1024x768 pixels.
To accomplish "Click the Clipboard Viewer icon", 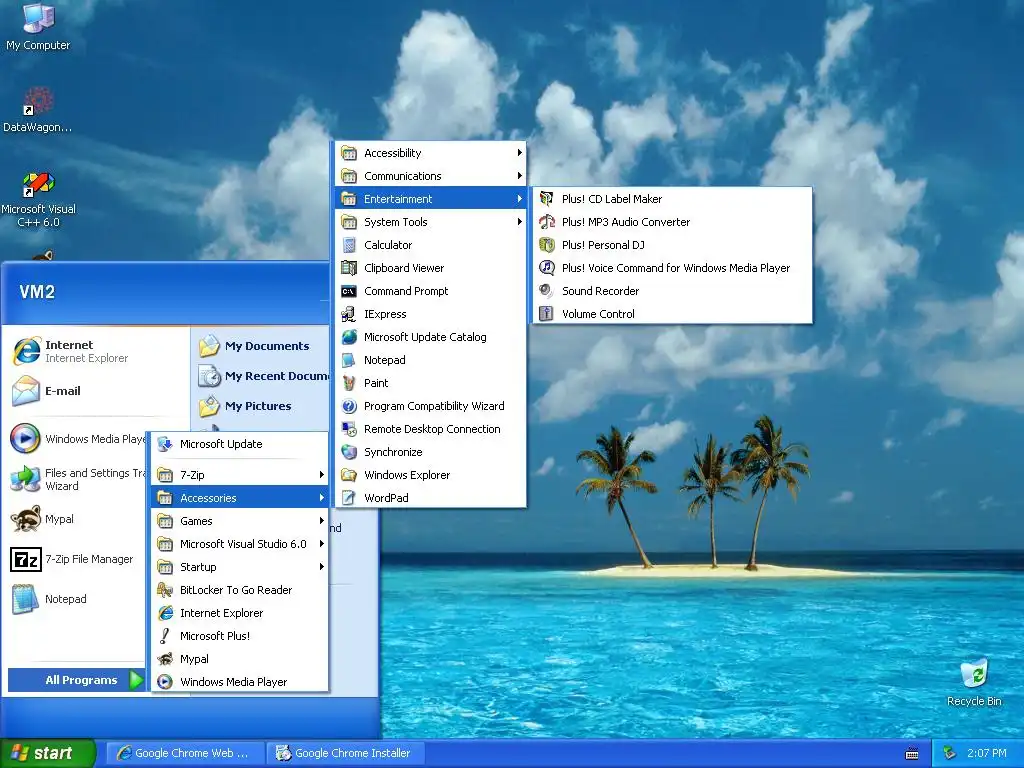I will click(349, 268).
